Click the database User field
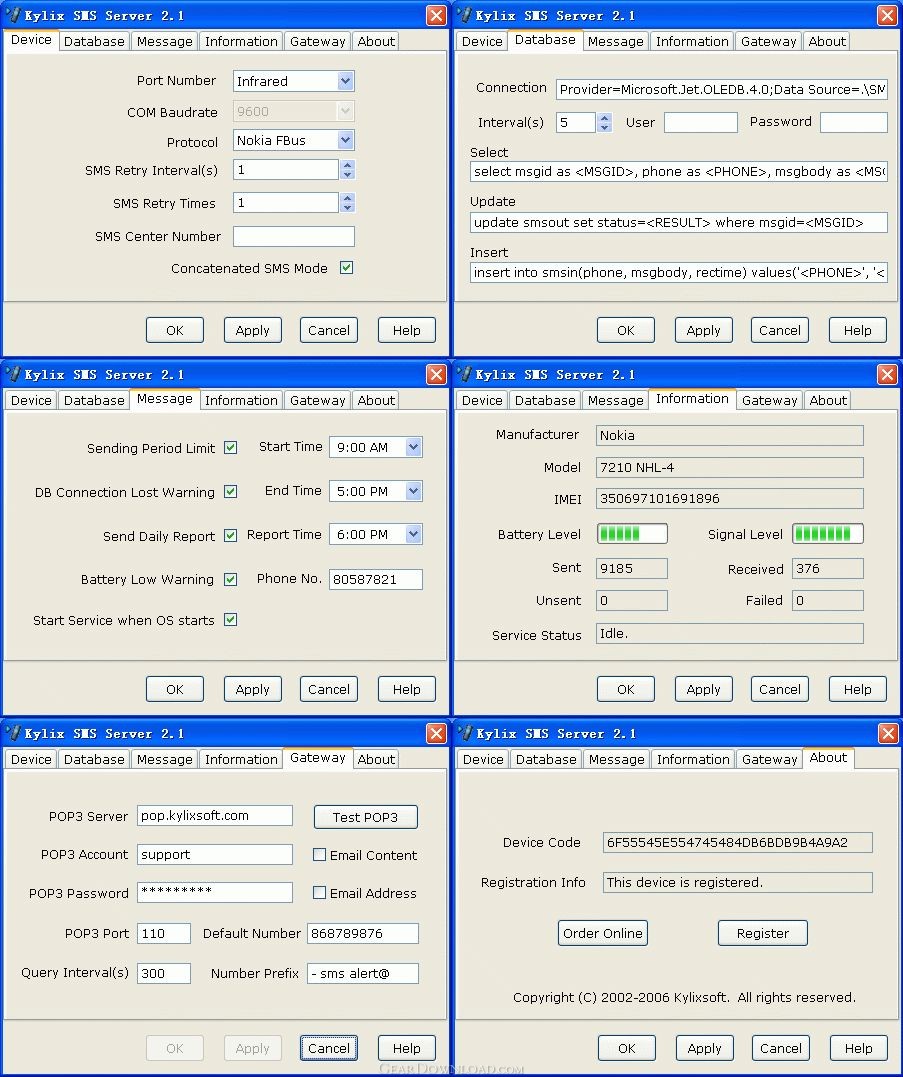 point(701,122)
